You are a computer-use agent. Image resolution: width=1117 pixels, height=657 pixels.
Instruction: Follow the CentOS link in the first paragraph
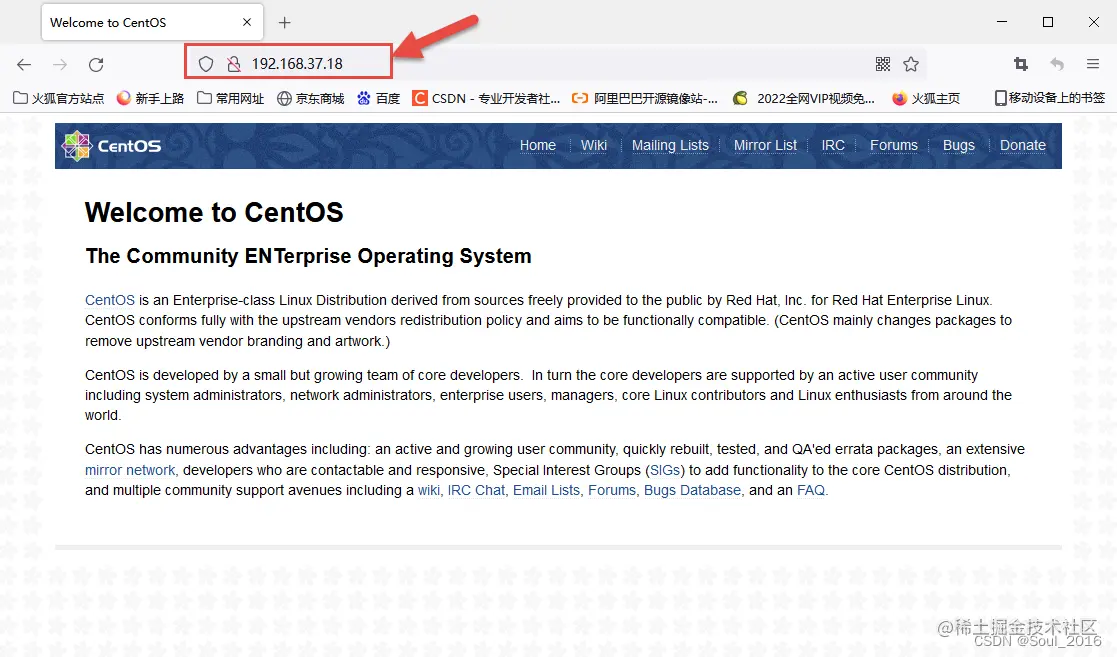click(x=110, y=300)
